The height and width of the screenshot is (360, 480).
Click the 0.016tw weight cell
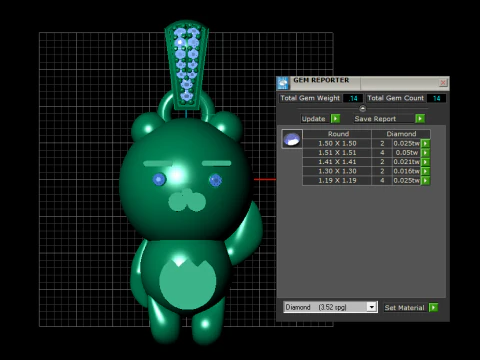point(406,171)
